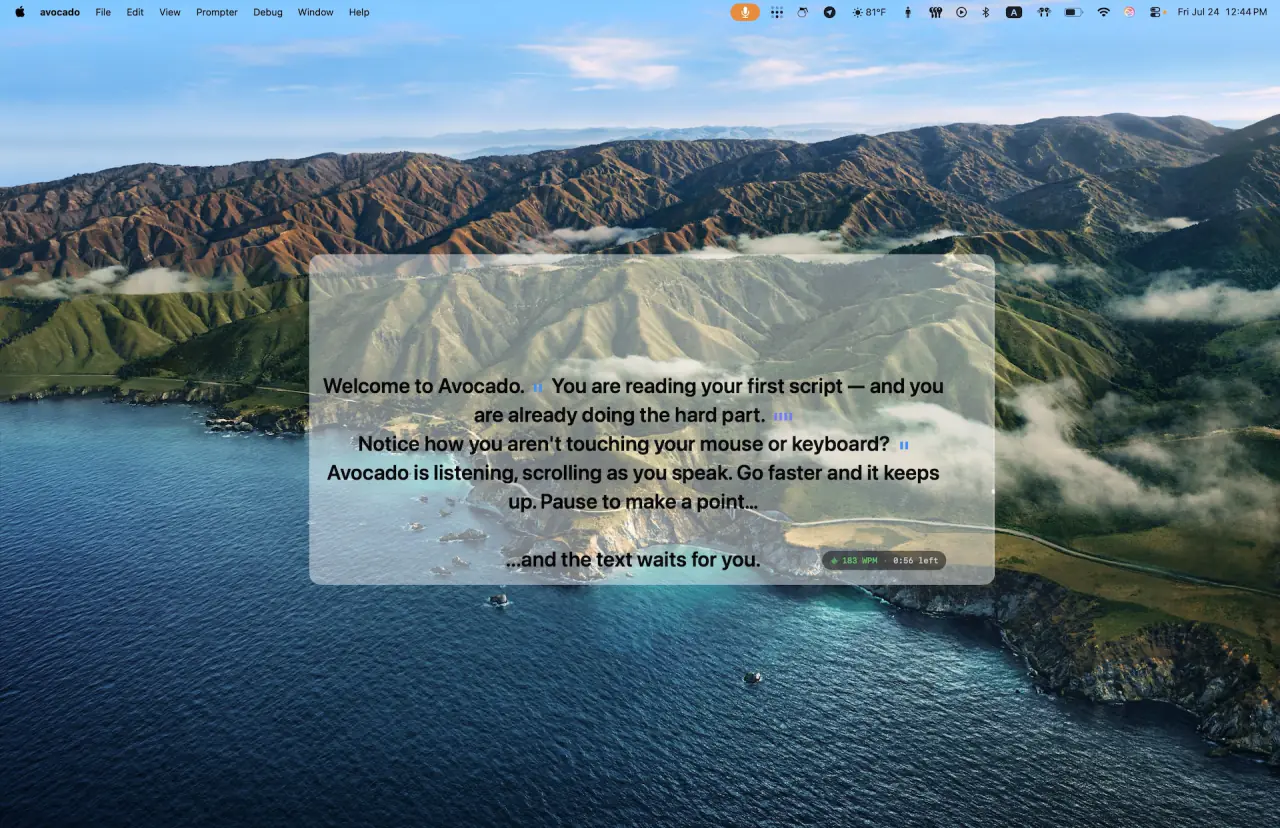
Task: Click the colorful round pink menu bar icon
Action: (x=1129, y=12)
